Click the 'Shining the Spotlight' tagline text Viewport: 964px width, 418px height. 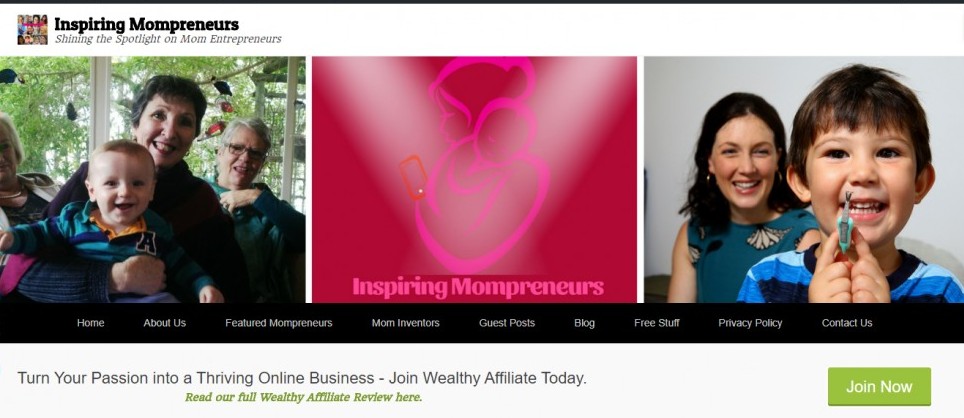pos(168,39)
